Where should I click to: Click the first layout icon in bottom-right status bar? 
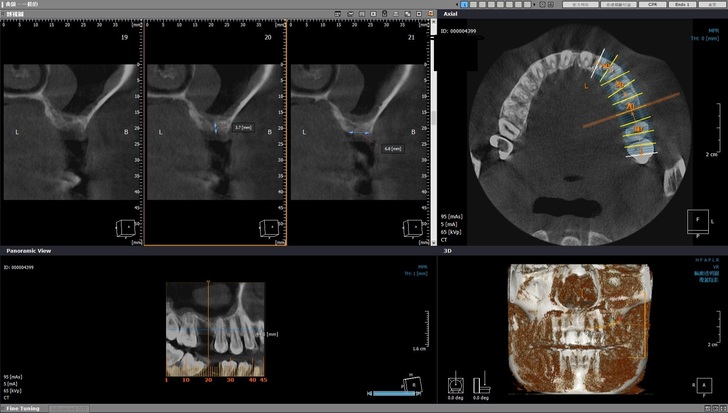tap(708, 408)
